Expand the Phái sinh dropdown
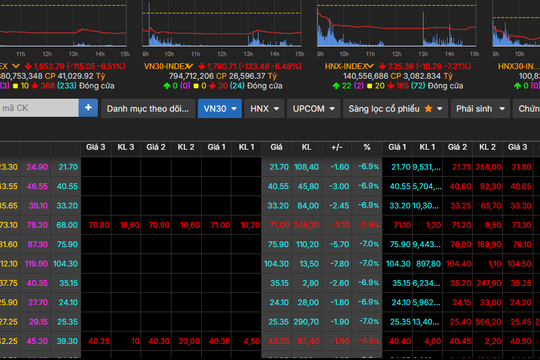 (x=480, y=109)
